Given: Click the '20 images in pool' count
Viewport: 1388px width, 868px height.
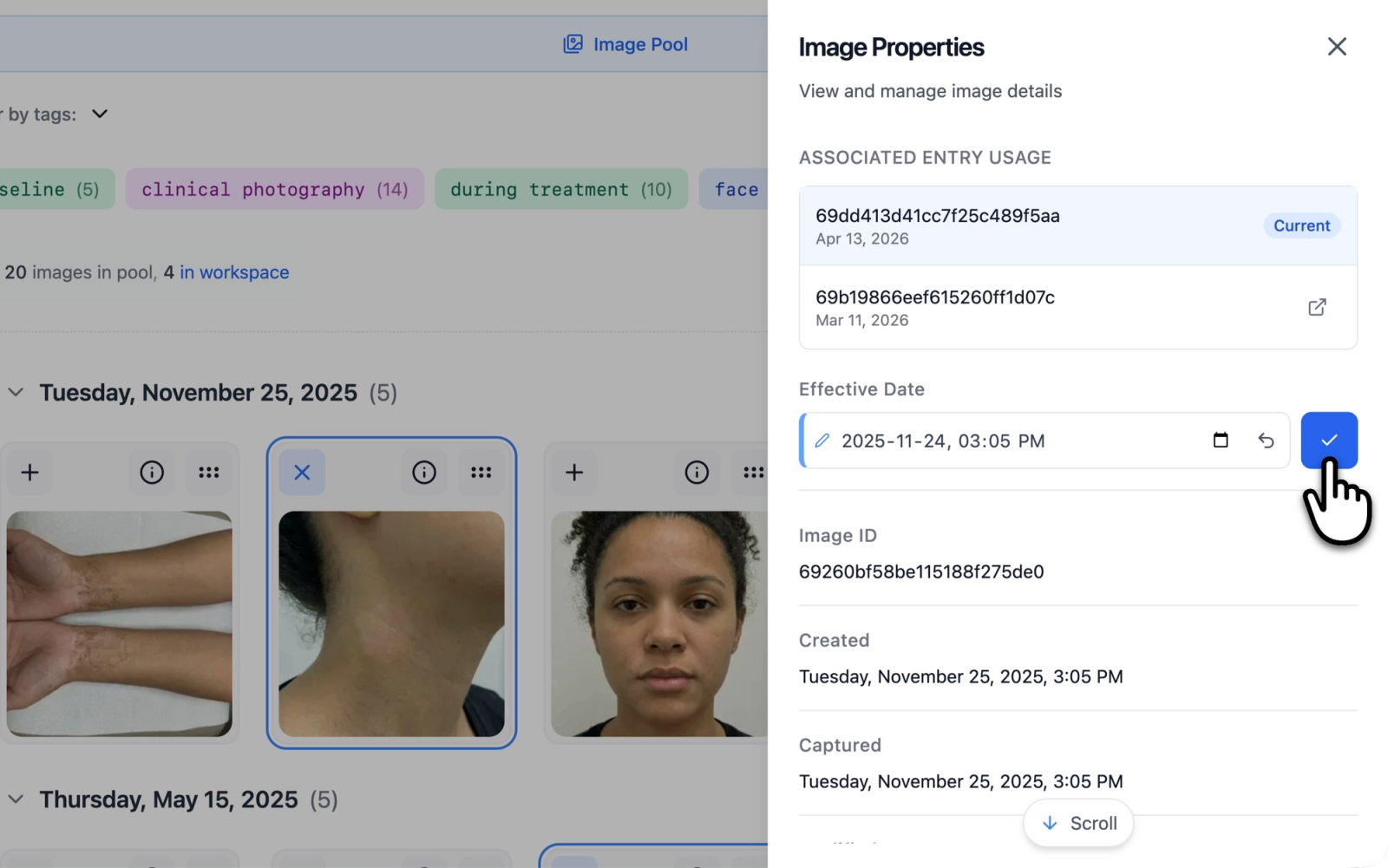Looking at the screenshot, I should point(81,272).
